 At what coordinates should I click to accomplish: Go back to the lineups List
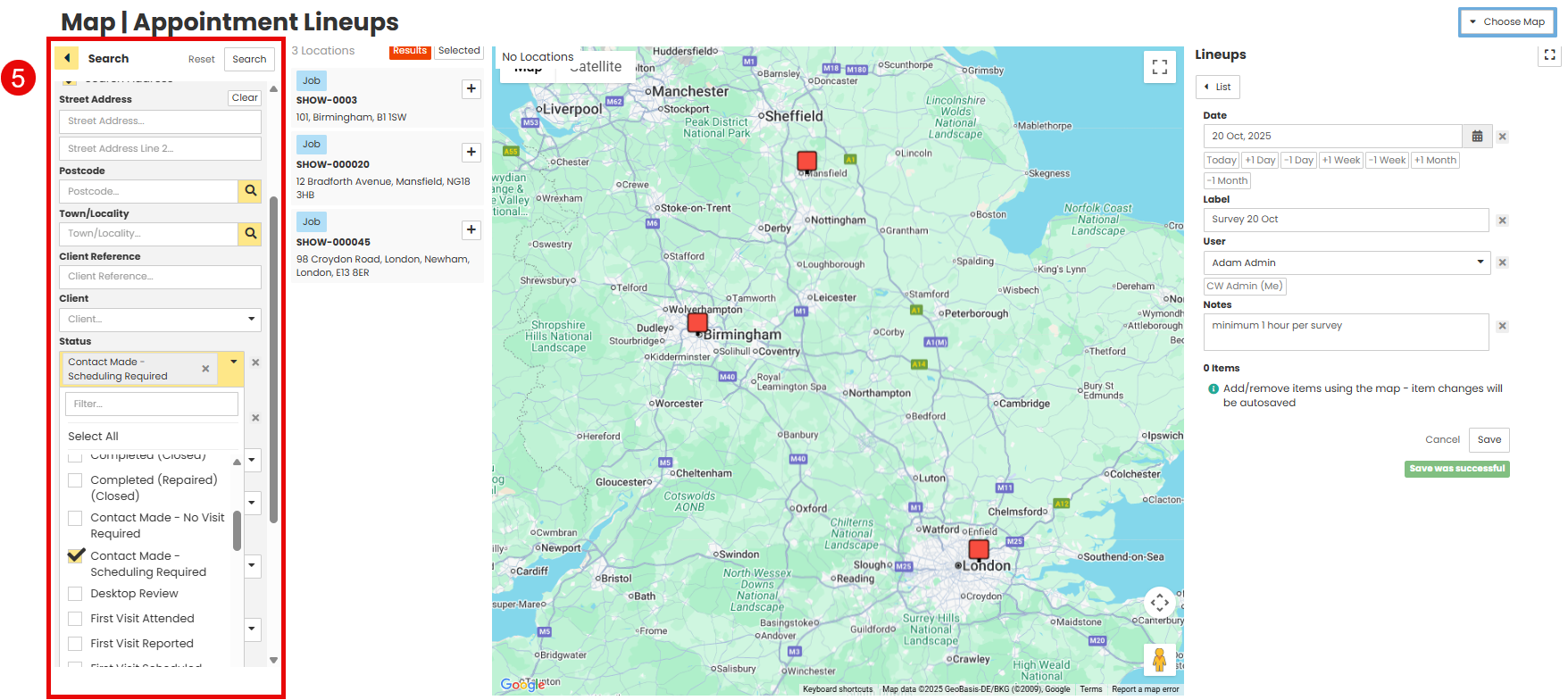click(x=1218, y=87)
